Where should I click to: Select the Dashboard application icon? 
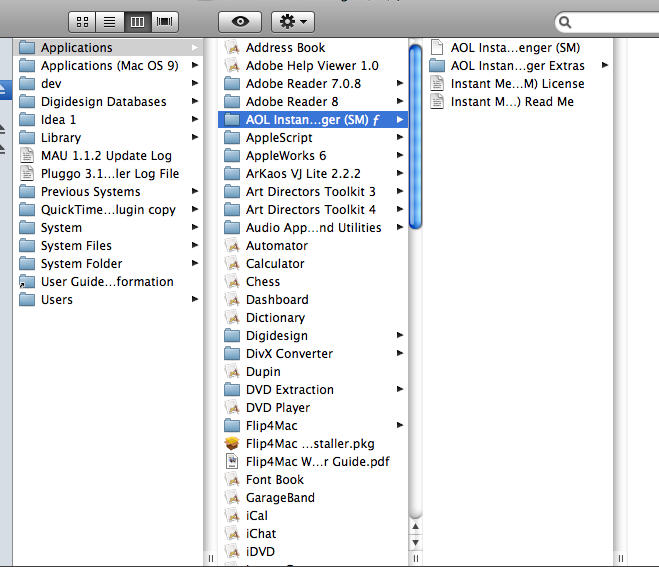click(x=232, y=300)
